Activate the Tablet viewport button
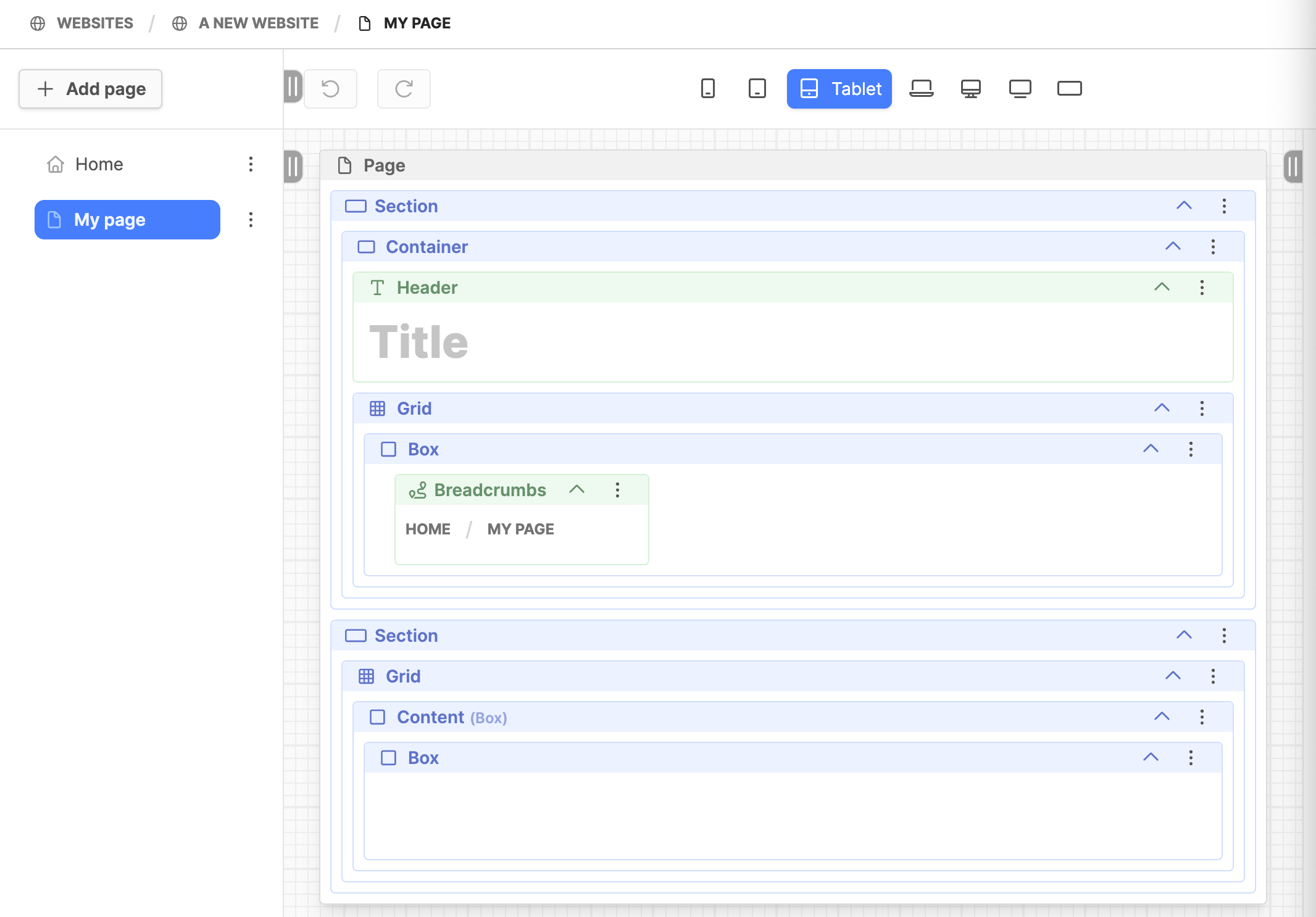Image resolution: width=1316 pixels, height=917 pixels. pos(839,89)
